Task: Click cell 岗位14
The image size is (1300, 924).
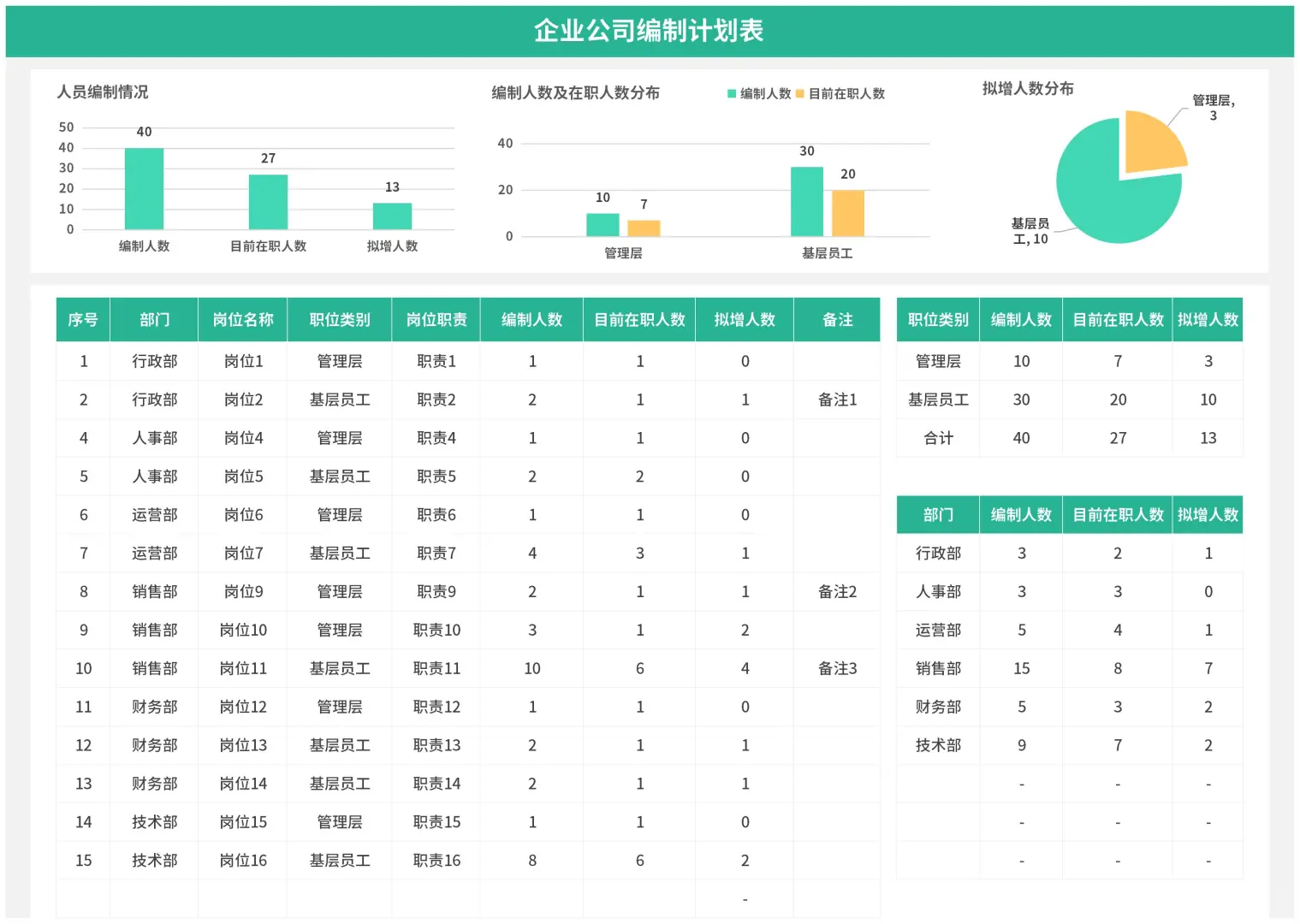Action: point(243,784)
